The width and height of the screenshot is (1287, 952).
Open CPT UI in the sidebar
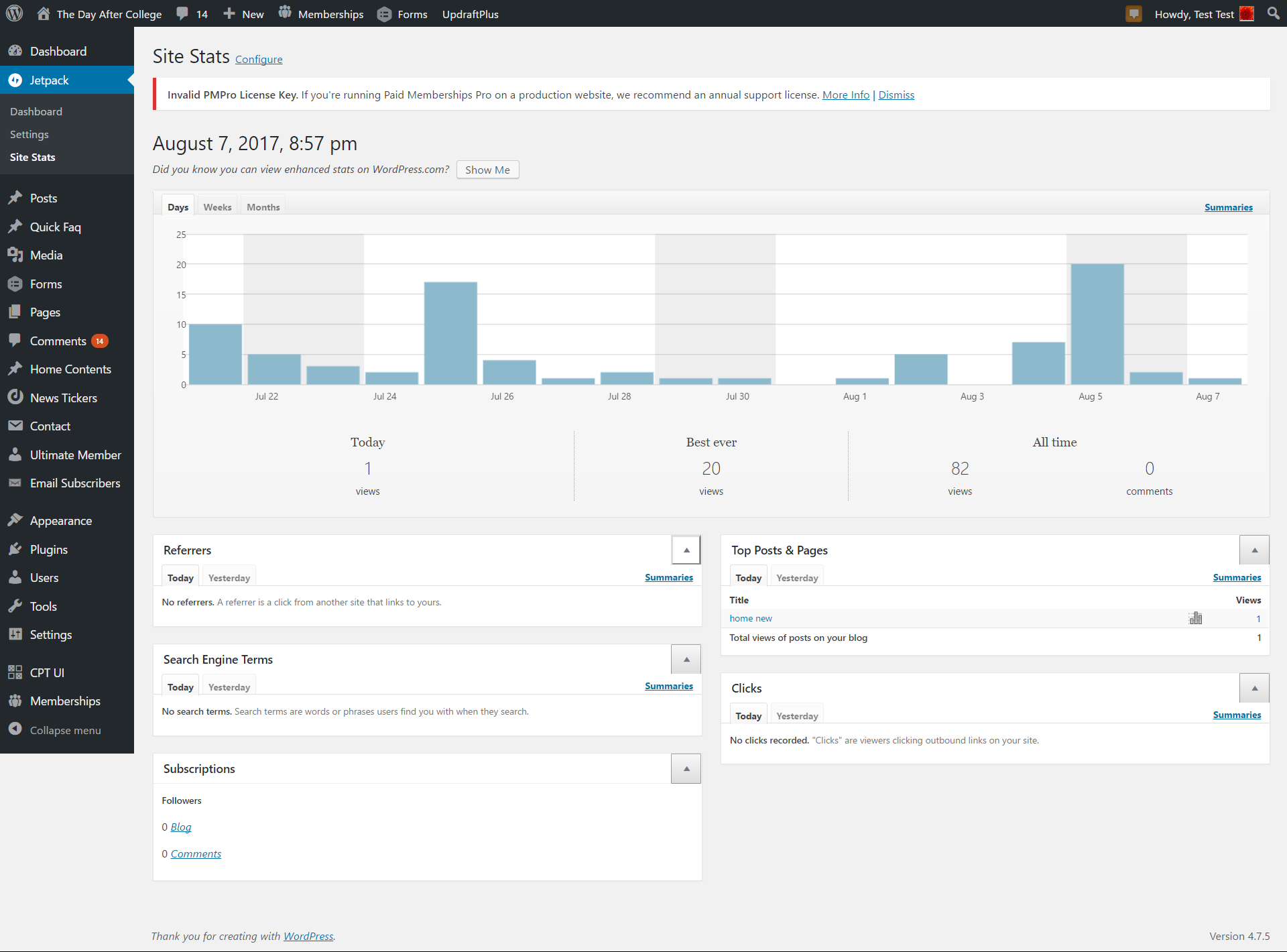click(47, 673)
